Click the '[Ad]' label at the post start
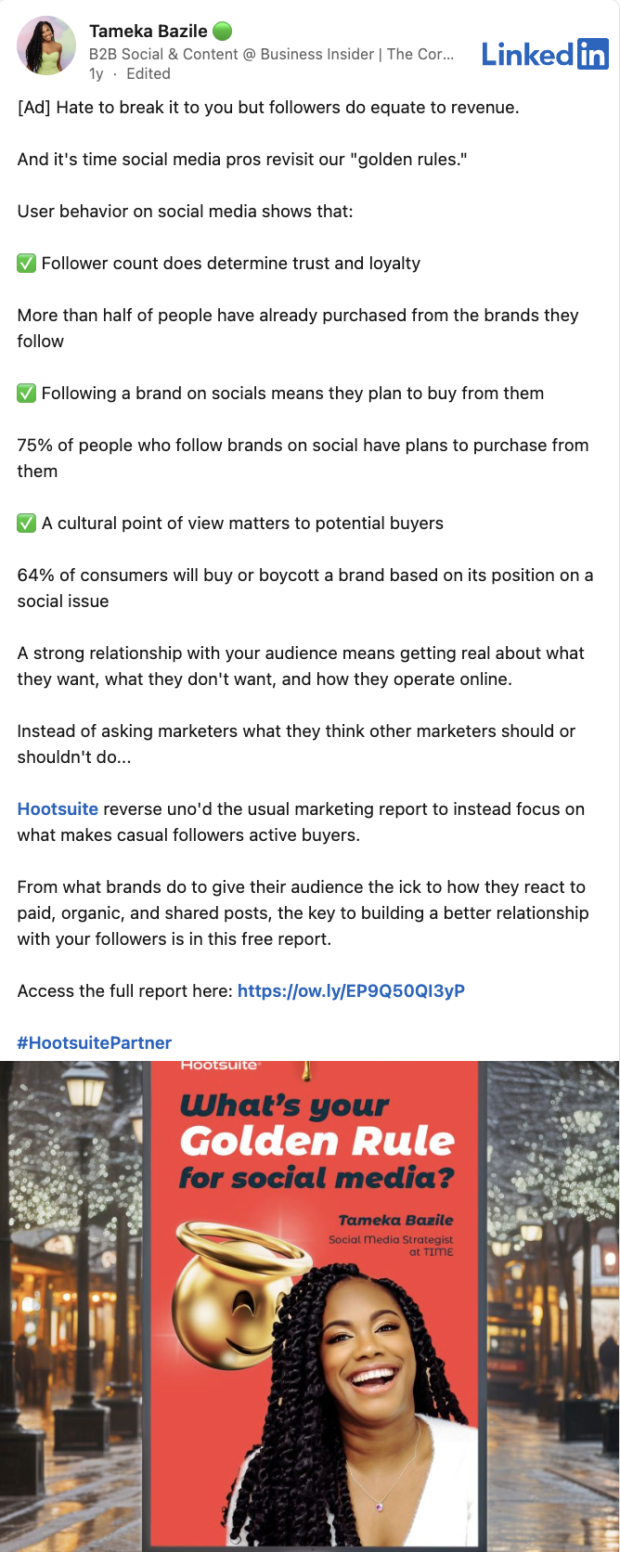The width and height of the screenshot is (620, 1552). pos(31,107)
